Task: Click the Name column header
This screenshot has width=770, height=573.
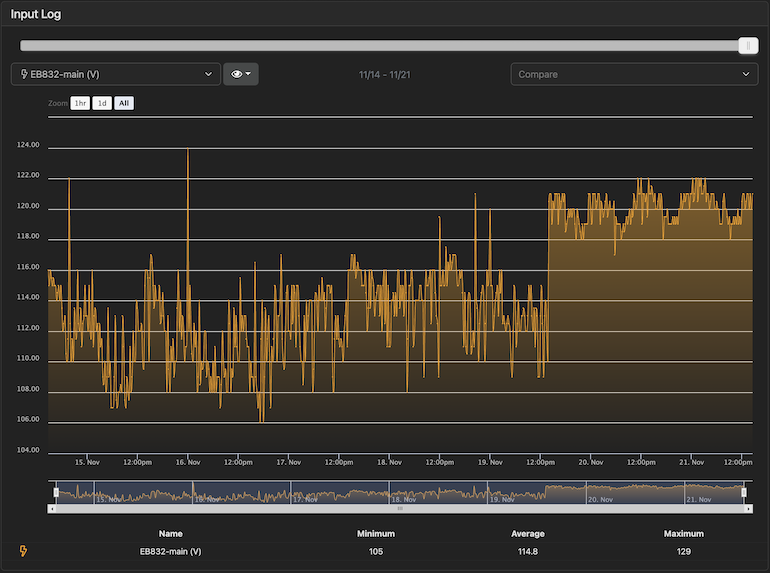Action: click(x=170, y=534)
